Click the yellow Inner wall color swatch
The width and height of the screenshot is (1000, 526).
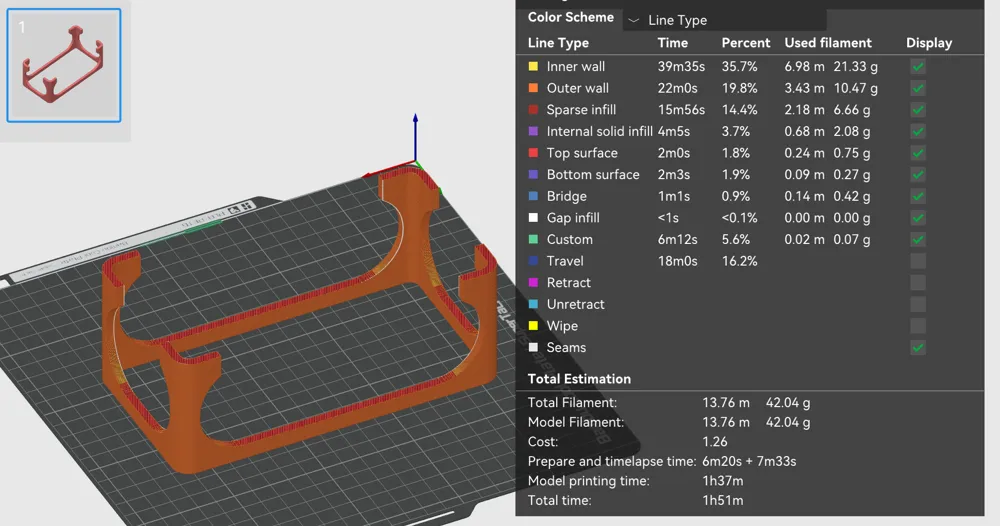pyautogui.click(x=533, y=66)
